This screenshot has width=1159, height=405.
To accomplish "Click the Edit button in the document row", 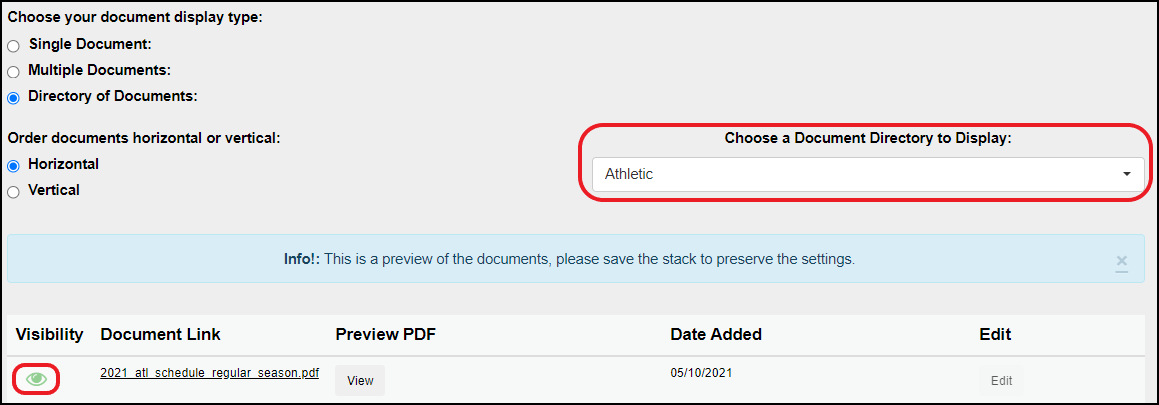I will pos(1002,381).
